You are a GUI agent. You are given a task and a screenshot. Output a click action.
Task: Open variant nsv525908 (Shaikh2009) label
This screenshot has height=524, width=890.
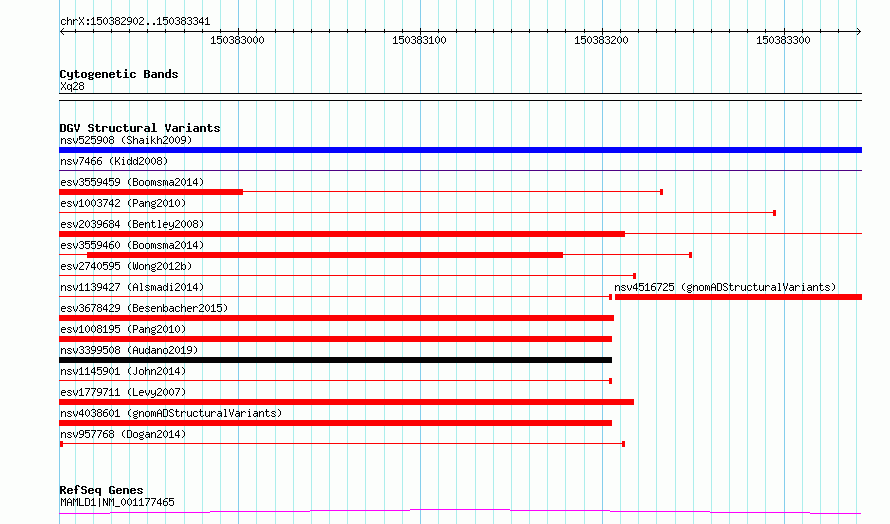click(x=126, y=140)
